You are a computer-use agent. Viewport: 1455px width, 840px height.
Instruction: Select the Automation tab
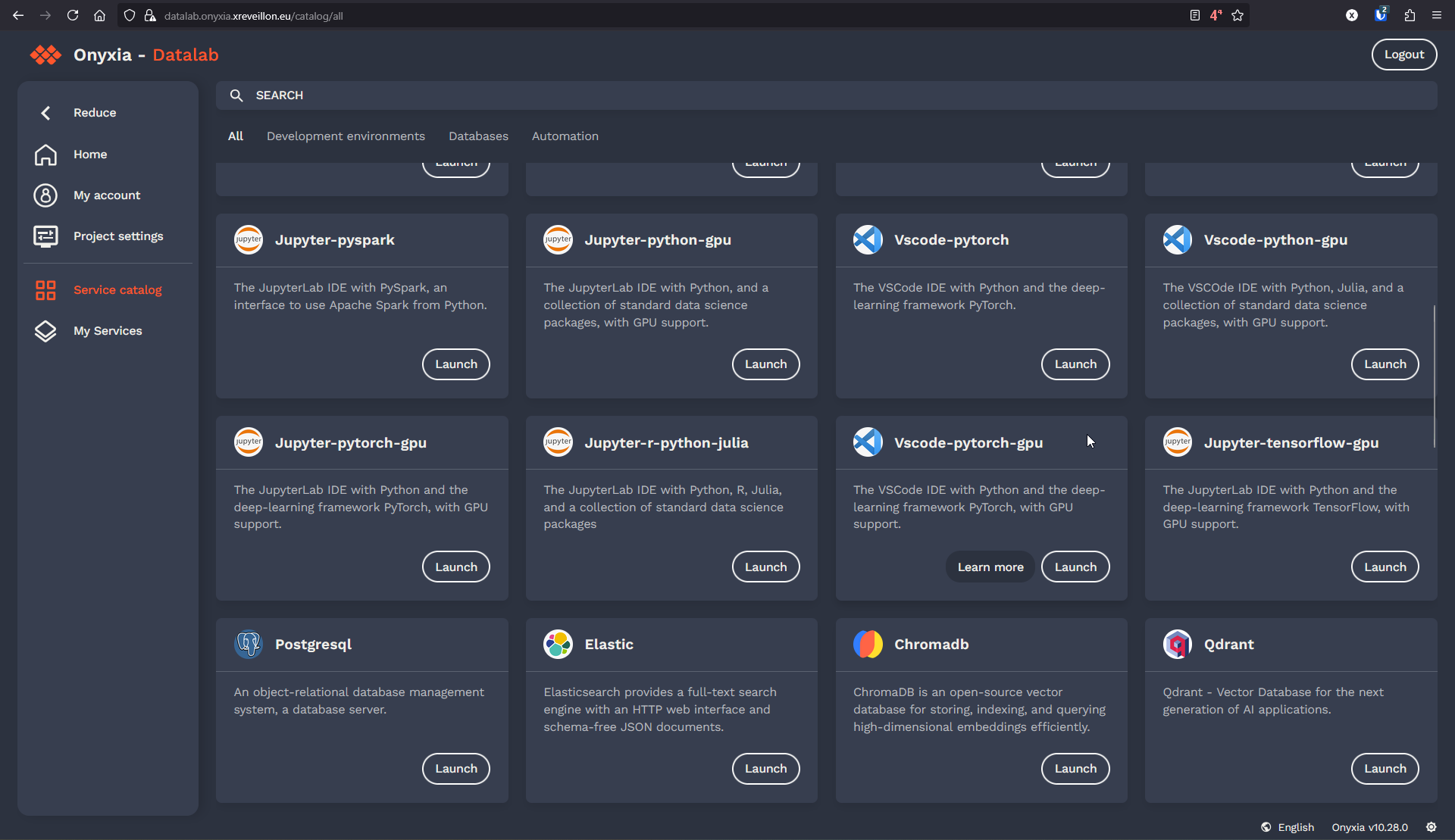[565, 136]
